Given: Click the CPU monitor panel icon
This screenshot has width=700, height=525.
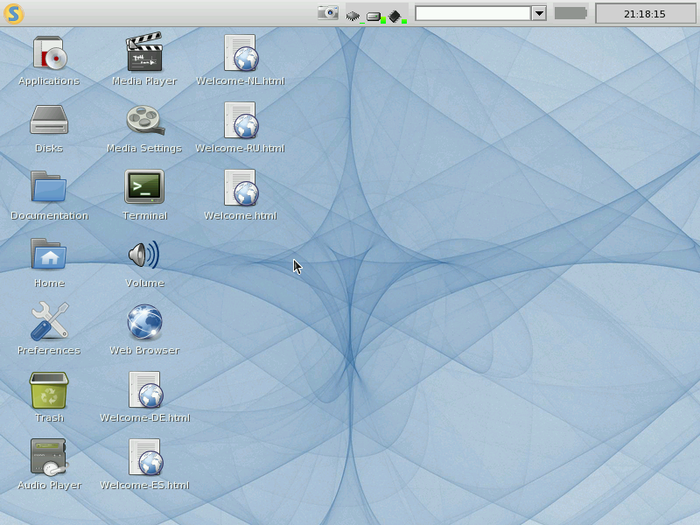Looking at the screenshot, I should click(x=354, y=16).
